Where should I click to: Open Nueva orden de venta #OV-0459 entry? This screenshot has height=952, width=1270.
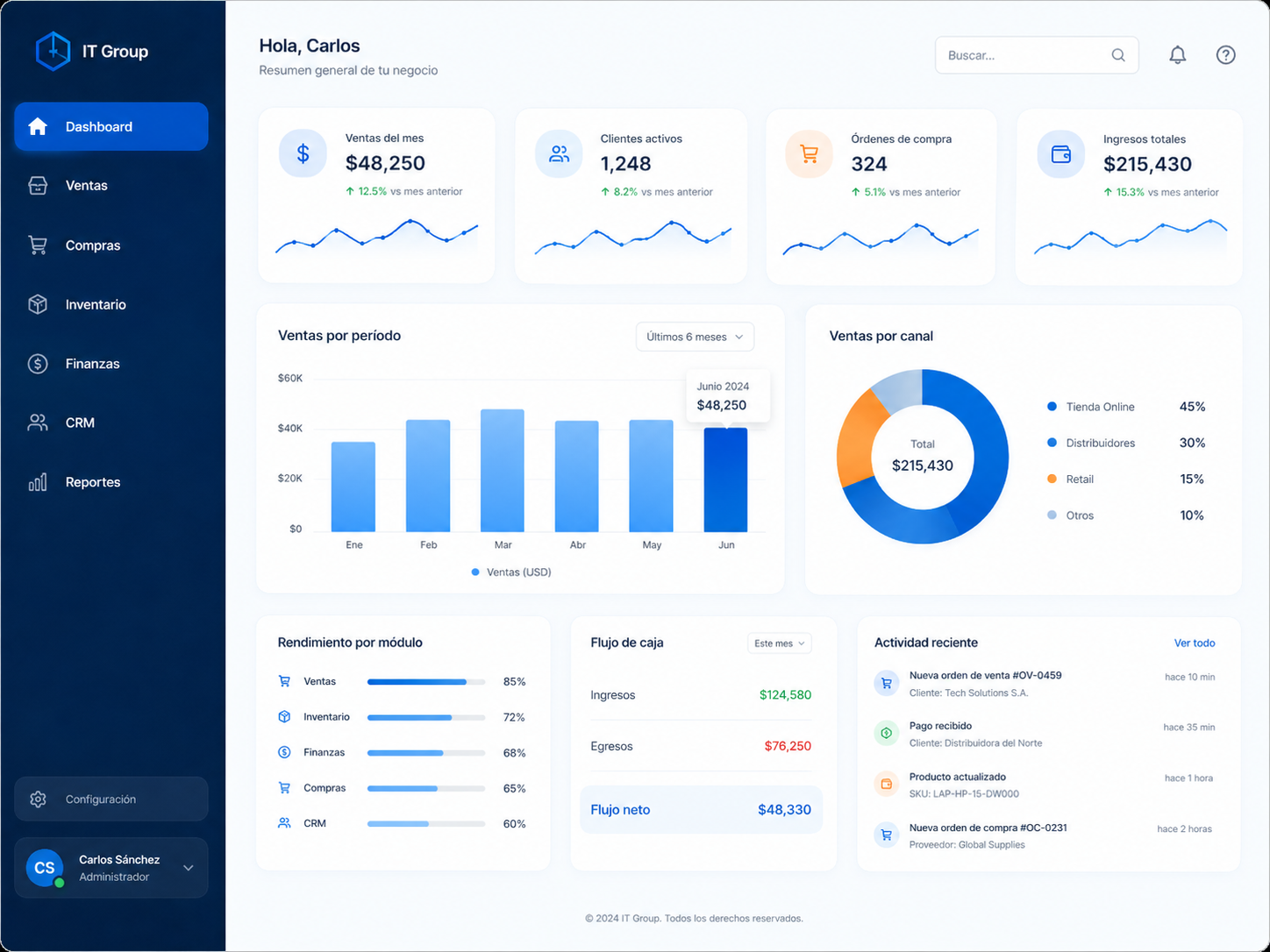coord(1045,684)
